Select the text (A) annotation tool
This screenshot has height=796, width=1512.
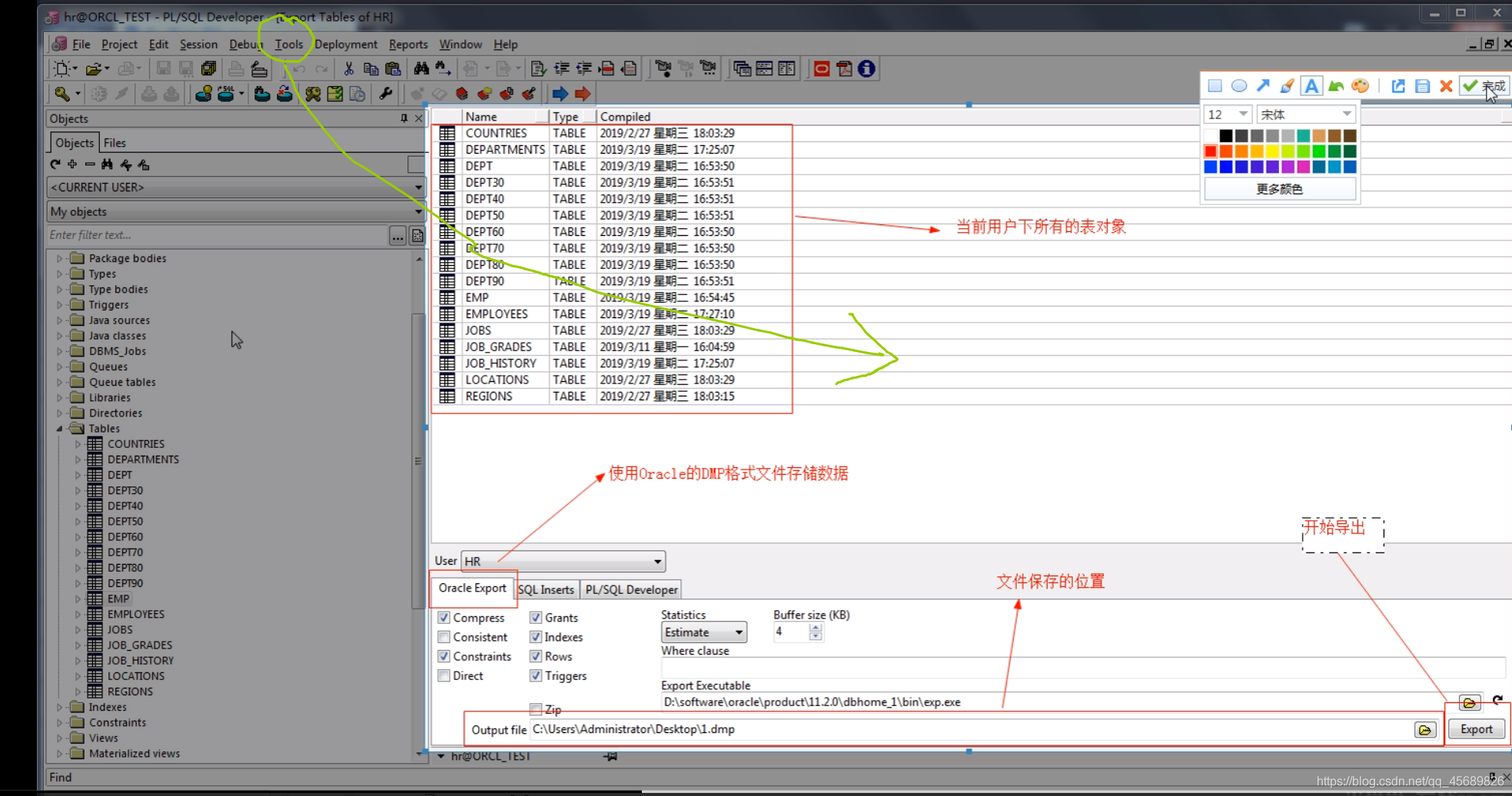1311,86
